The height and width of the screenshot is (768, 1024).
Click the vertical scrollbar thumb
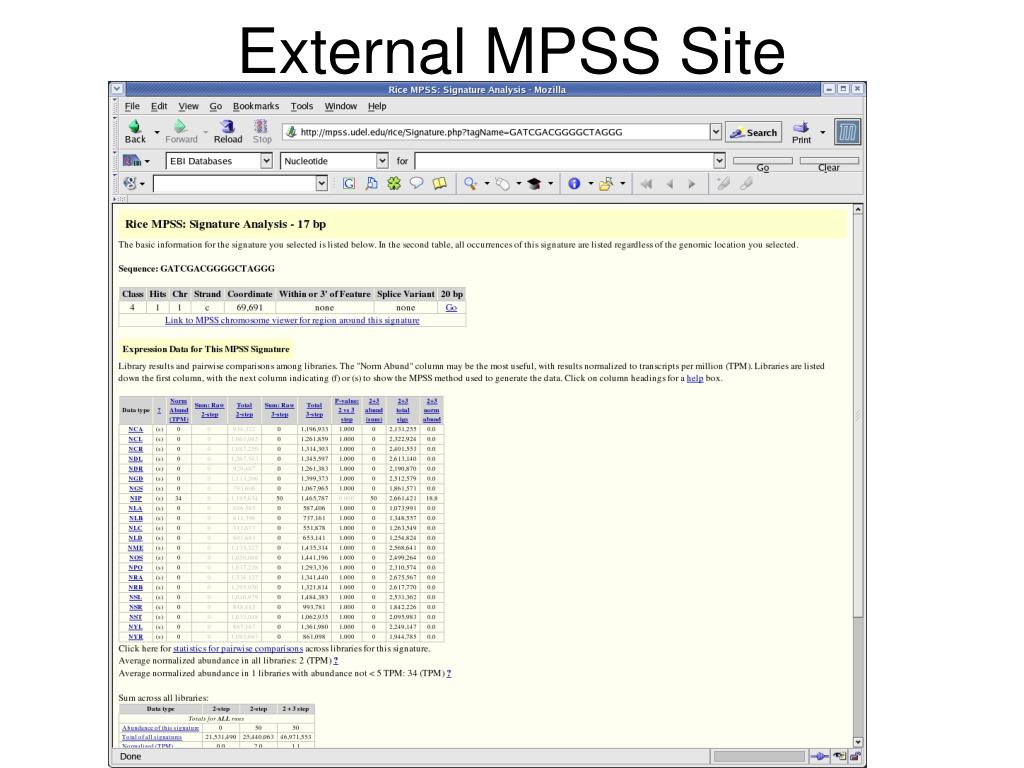pos(858,415)
